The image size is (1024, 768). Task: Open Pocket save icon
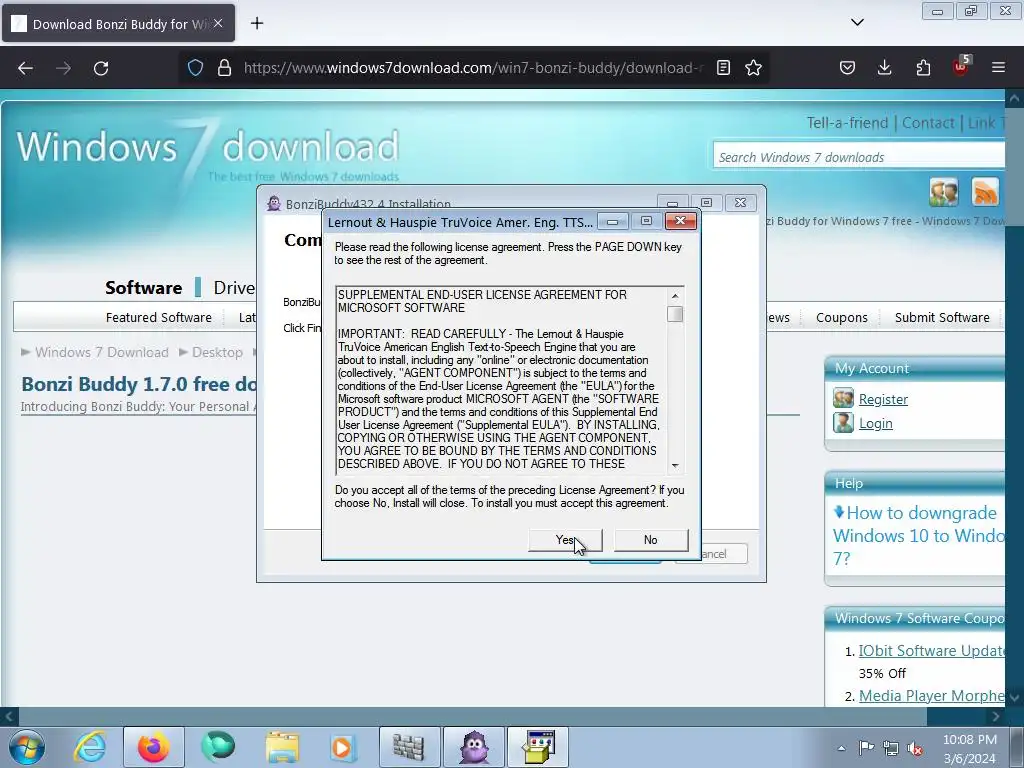click(x=847, y=67)
